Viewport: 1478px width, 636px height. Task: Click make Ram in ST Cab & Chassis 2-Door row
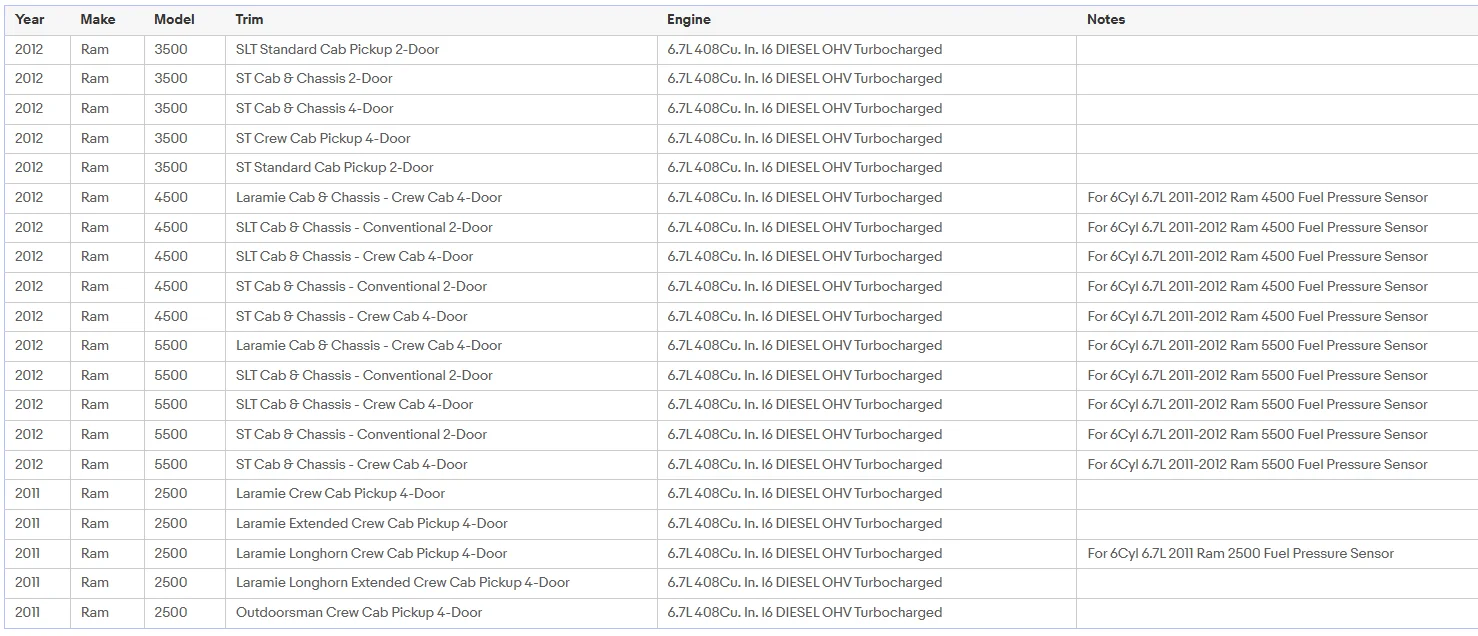95,78
